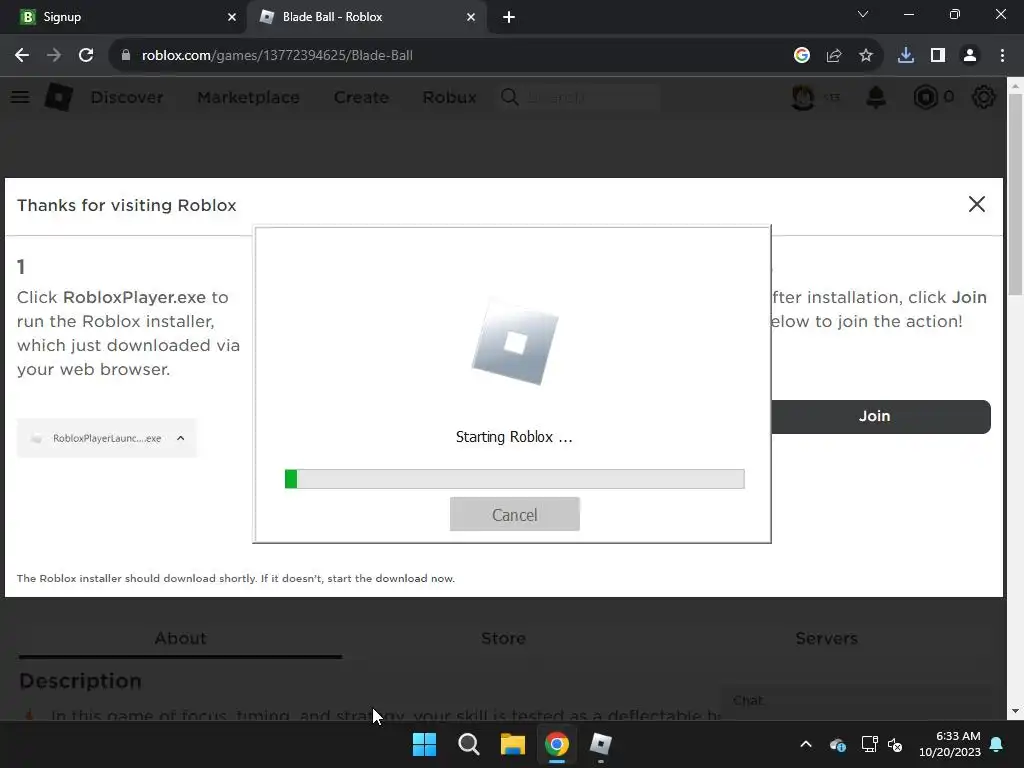Bookmark this page with the star
Screen dimensions: 1024x768
click(865, 56)
